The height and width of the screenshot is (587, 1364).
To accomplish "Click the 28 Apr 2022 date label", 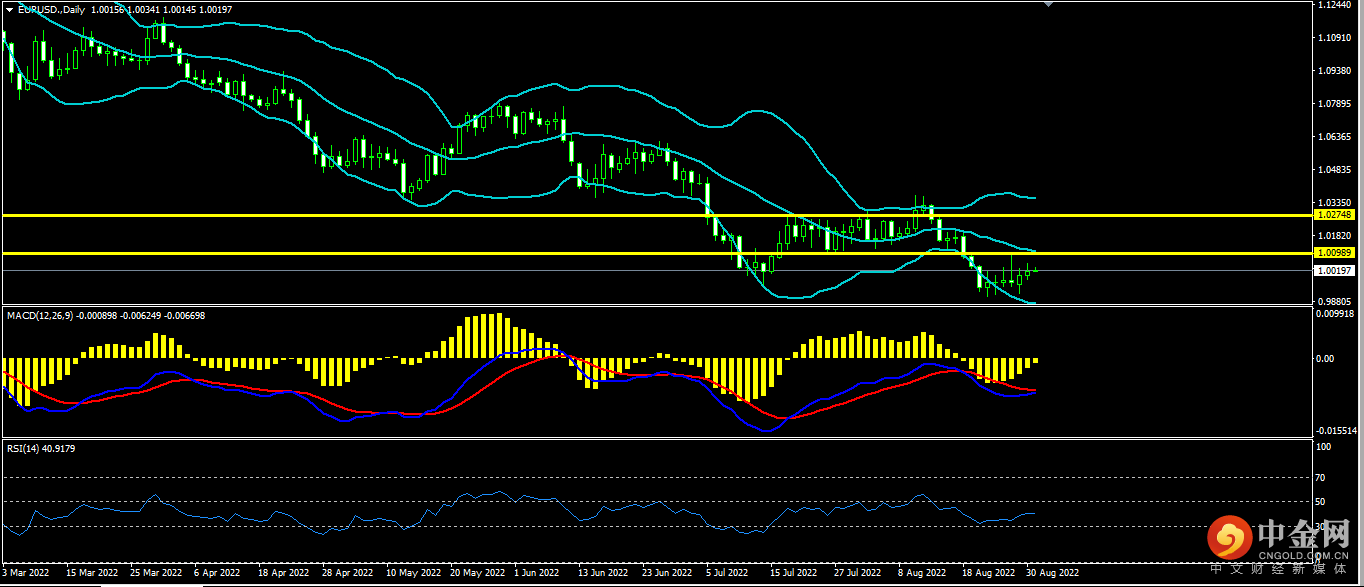I will (348, 573).
